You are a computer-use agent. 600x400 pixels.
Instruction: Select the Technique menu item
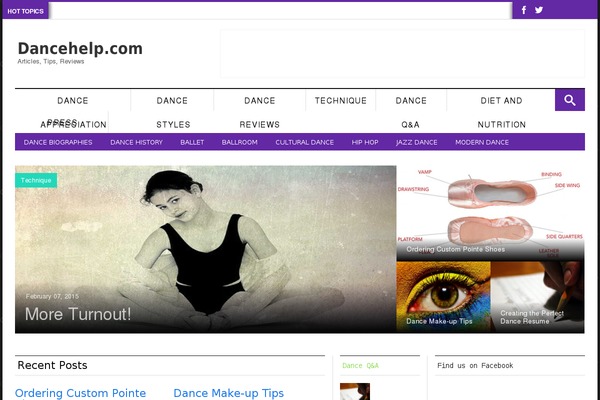tap(341, 101)
